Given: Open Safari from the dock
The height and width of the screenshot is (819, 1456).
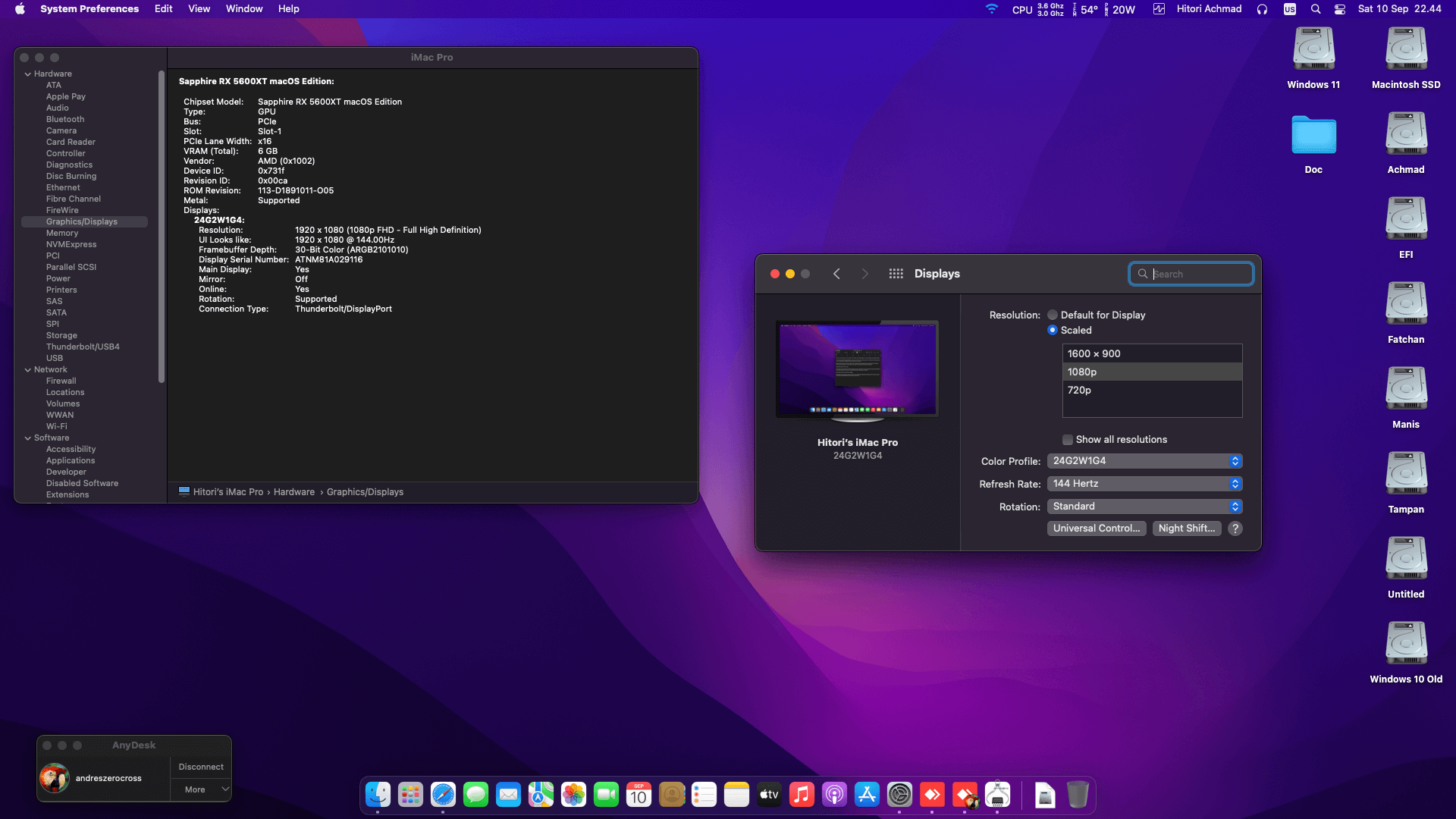Looking at the screenshot, I should click(x=443, y=795).
